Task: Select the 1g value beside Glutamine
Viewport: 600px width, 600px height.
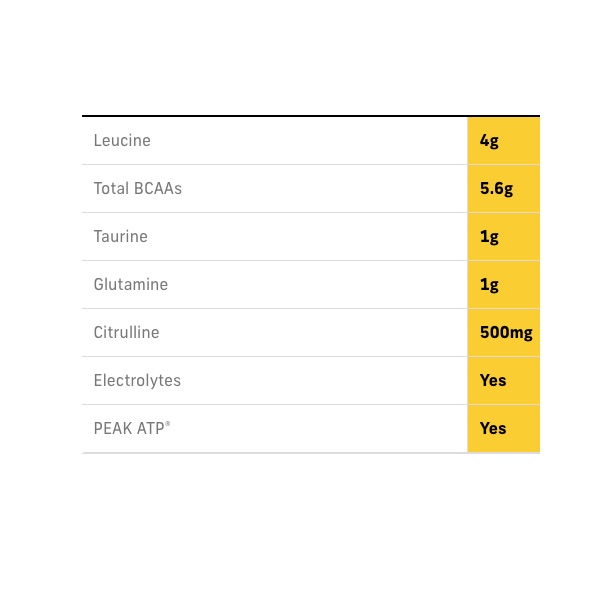Action: coord(489,285)
